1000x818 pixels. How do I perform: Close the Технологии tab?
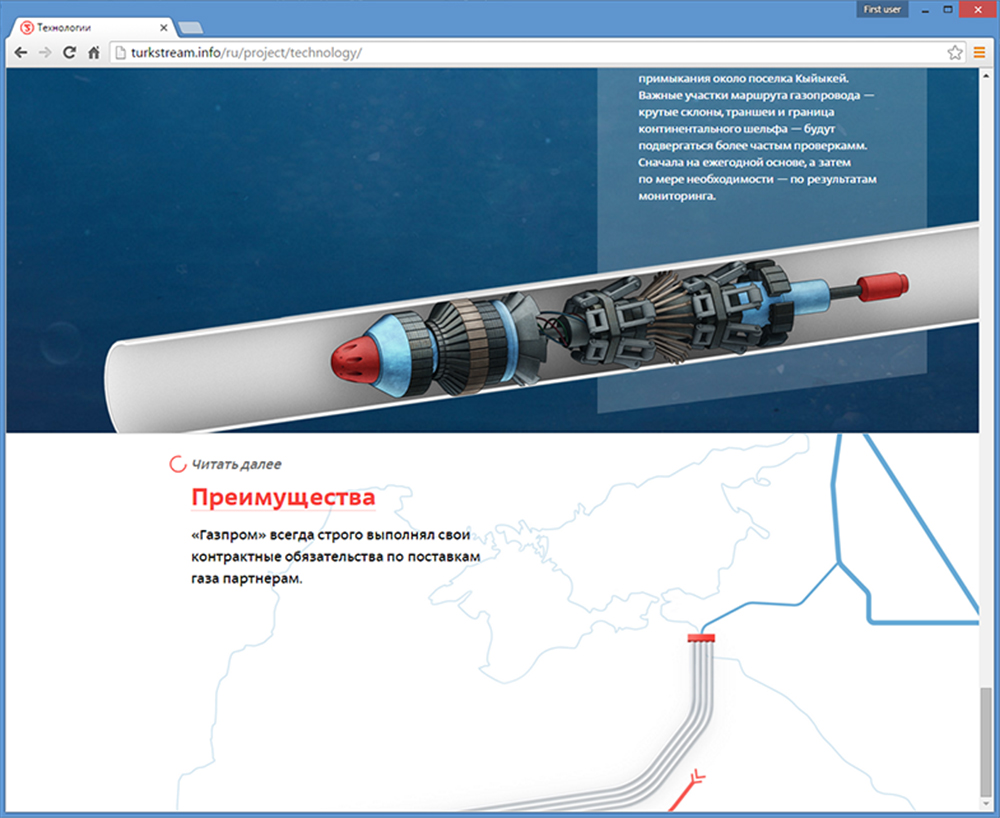tap(164, 27)
